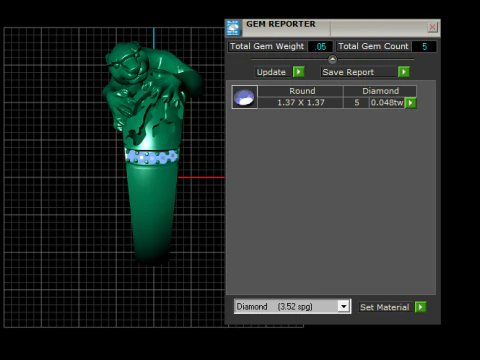
Task: Click the green arrow next to Set Material
Action: [421, 307]
